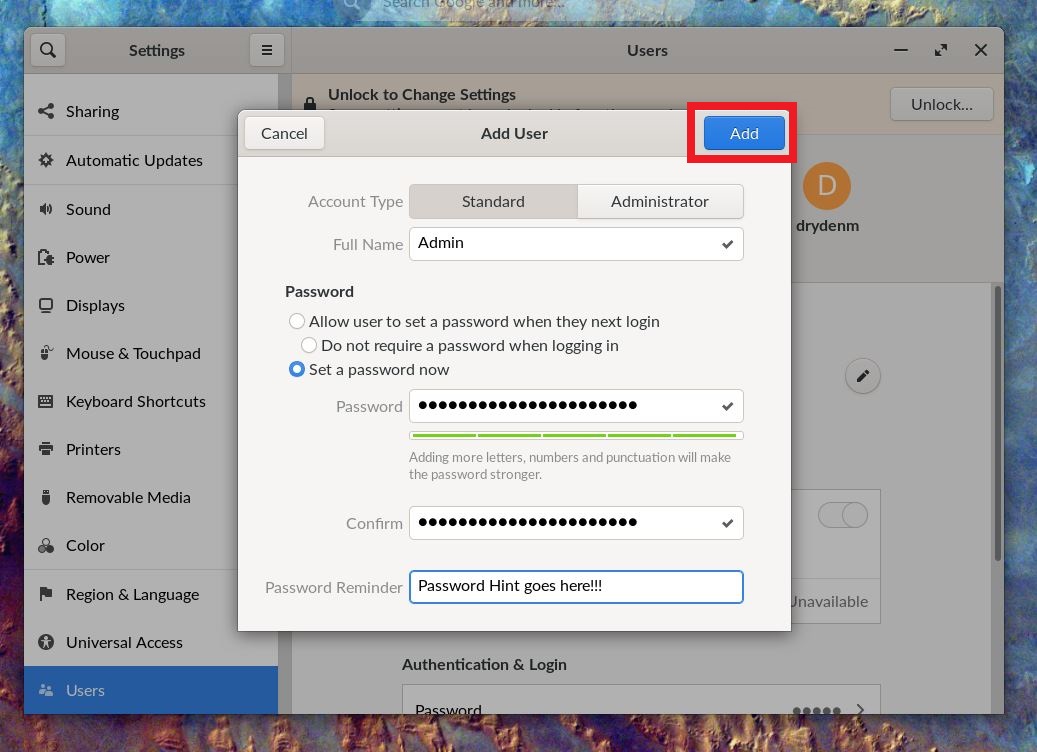Screen dimensions: 1037x752
Task: Click the Full Name input field
Action: 576,244
